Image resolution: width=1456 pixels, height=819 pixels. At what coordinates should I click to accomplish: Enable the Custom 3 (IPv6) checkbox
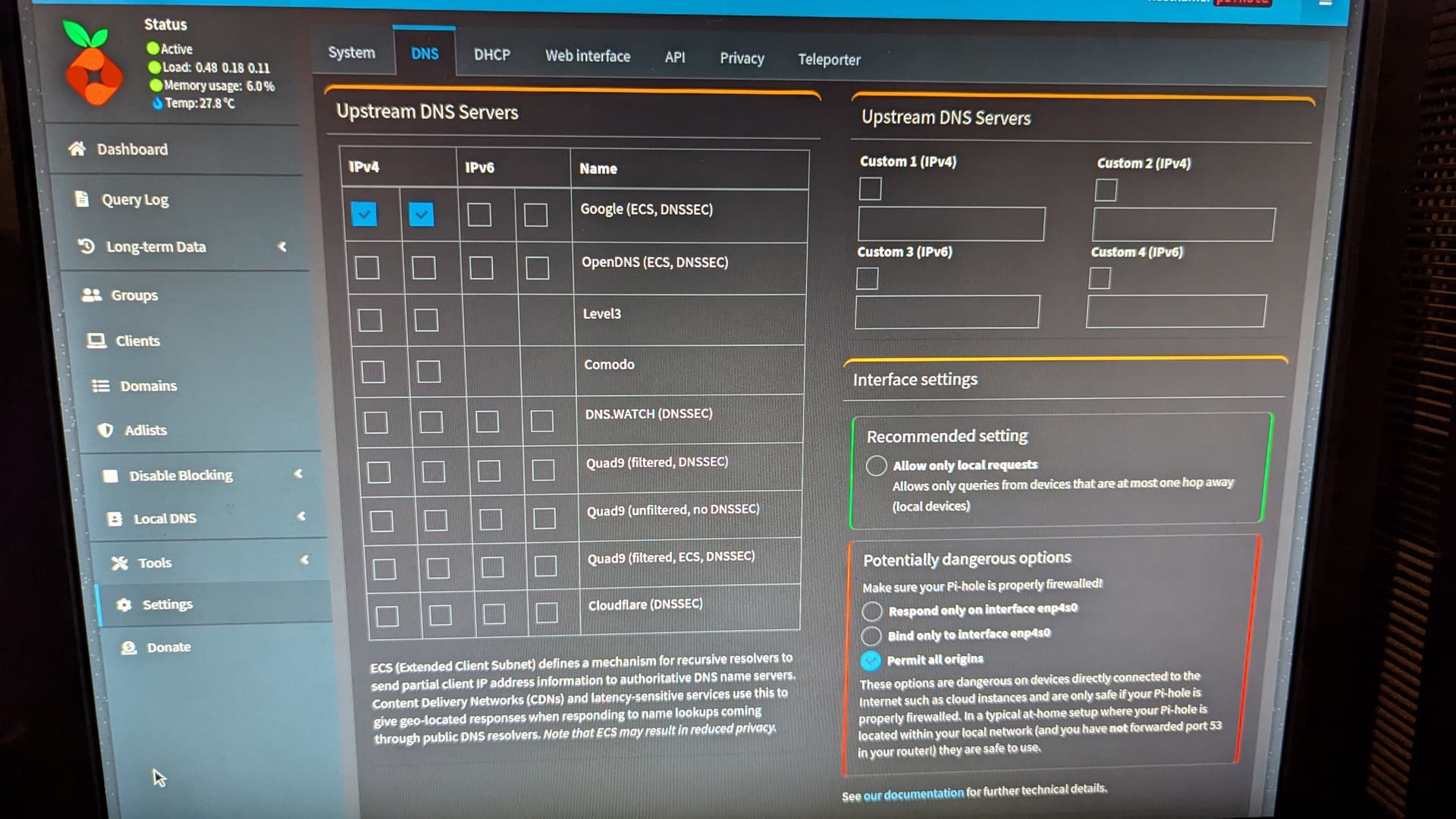coord(868,278)
